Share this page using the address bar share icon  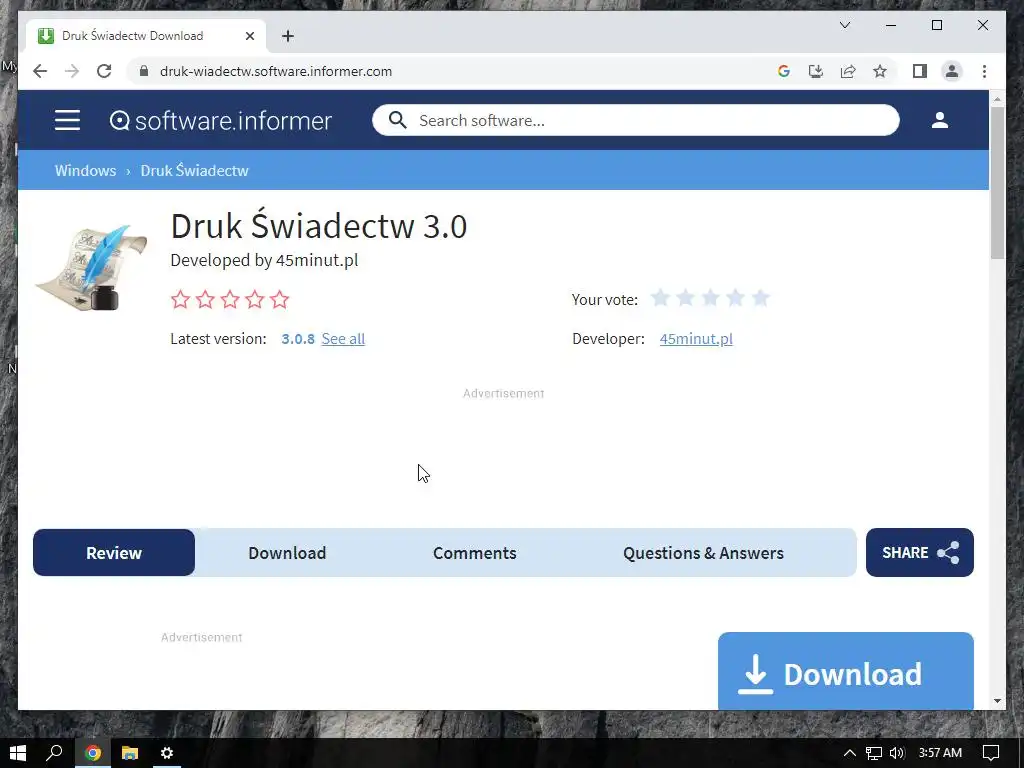pos(848,71)
